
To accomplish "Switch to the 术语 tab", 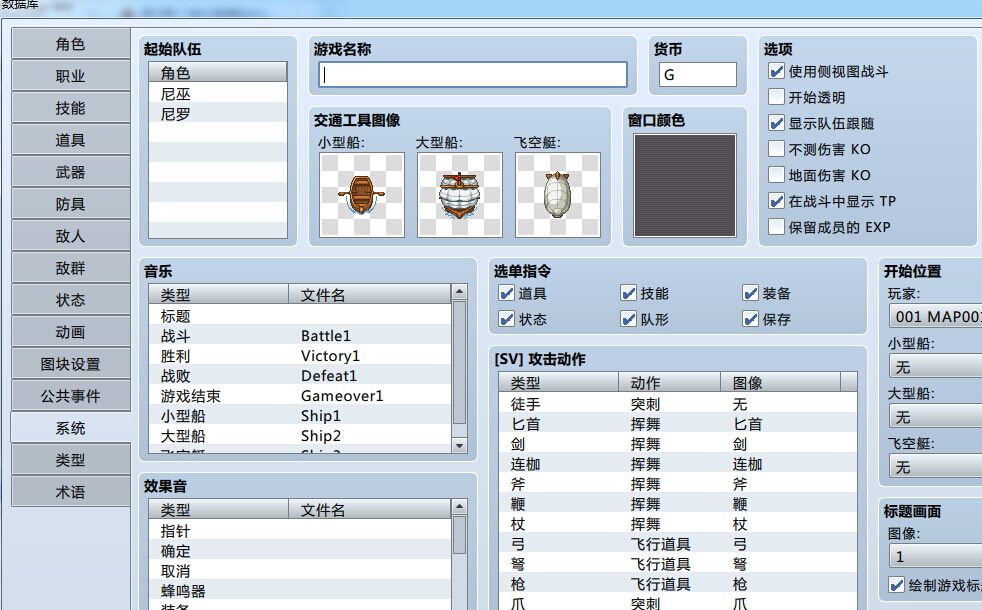I will [71, 492].
